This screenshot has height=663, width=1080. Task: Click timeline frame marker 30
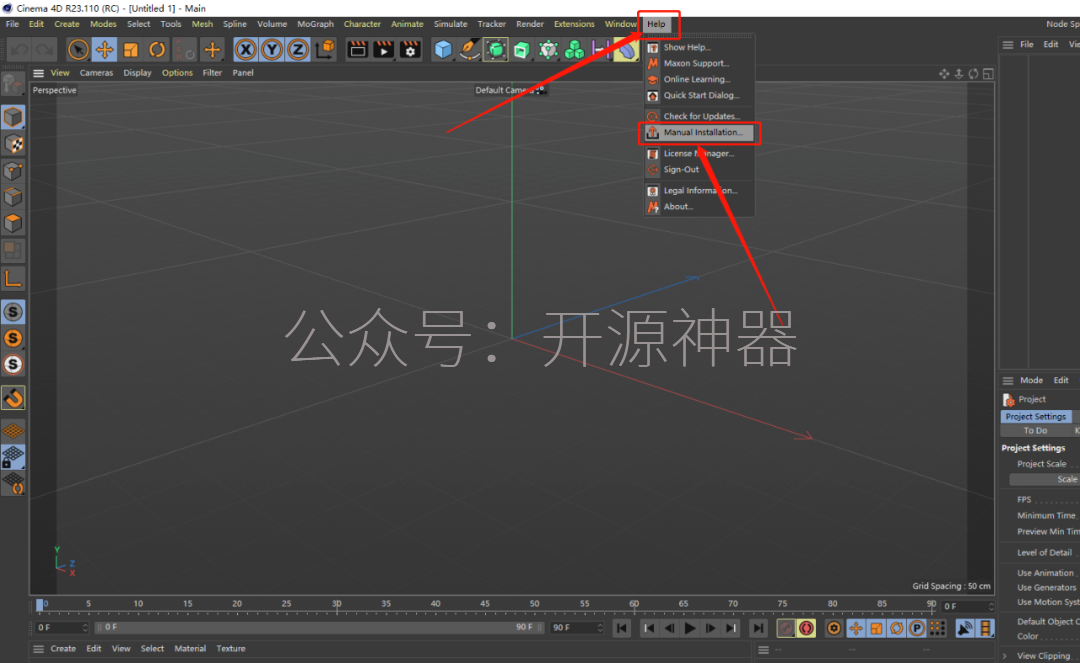click(x=336, y=604)
